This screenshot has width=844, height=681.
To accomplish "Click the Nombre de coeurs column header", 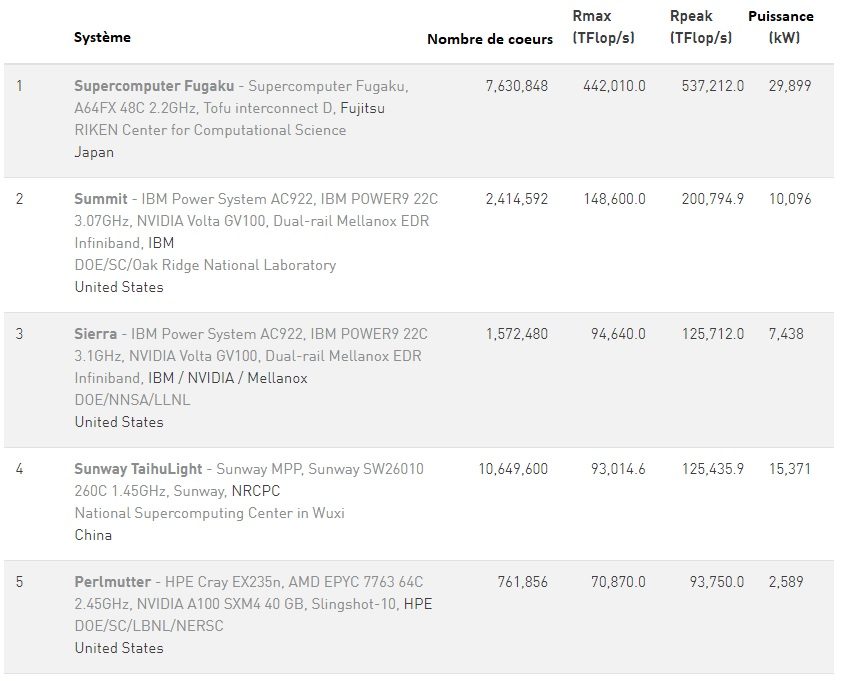I will [489, 39].
